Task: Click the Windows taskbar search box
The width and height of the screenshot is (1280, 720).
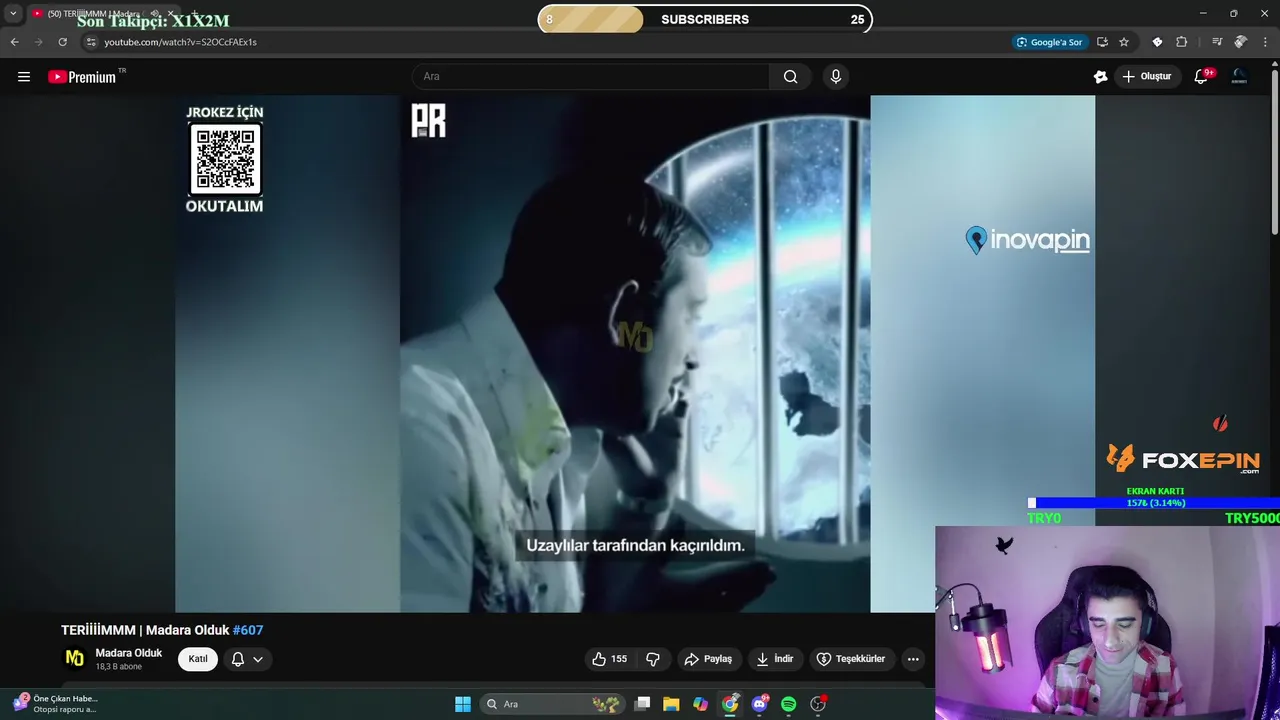Action: coord(553,704)
